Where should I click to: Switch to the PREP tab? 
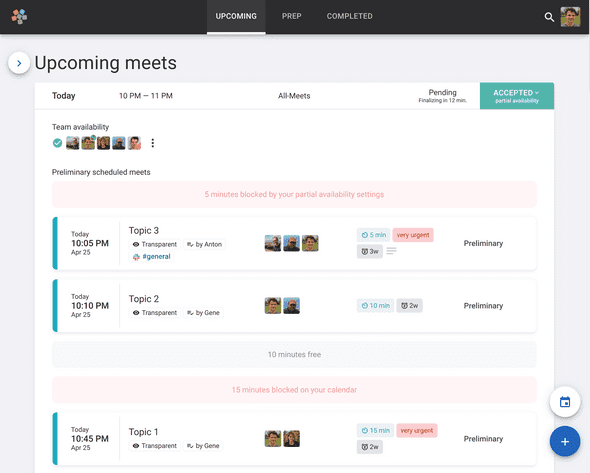(292, 17)
